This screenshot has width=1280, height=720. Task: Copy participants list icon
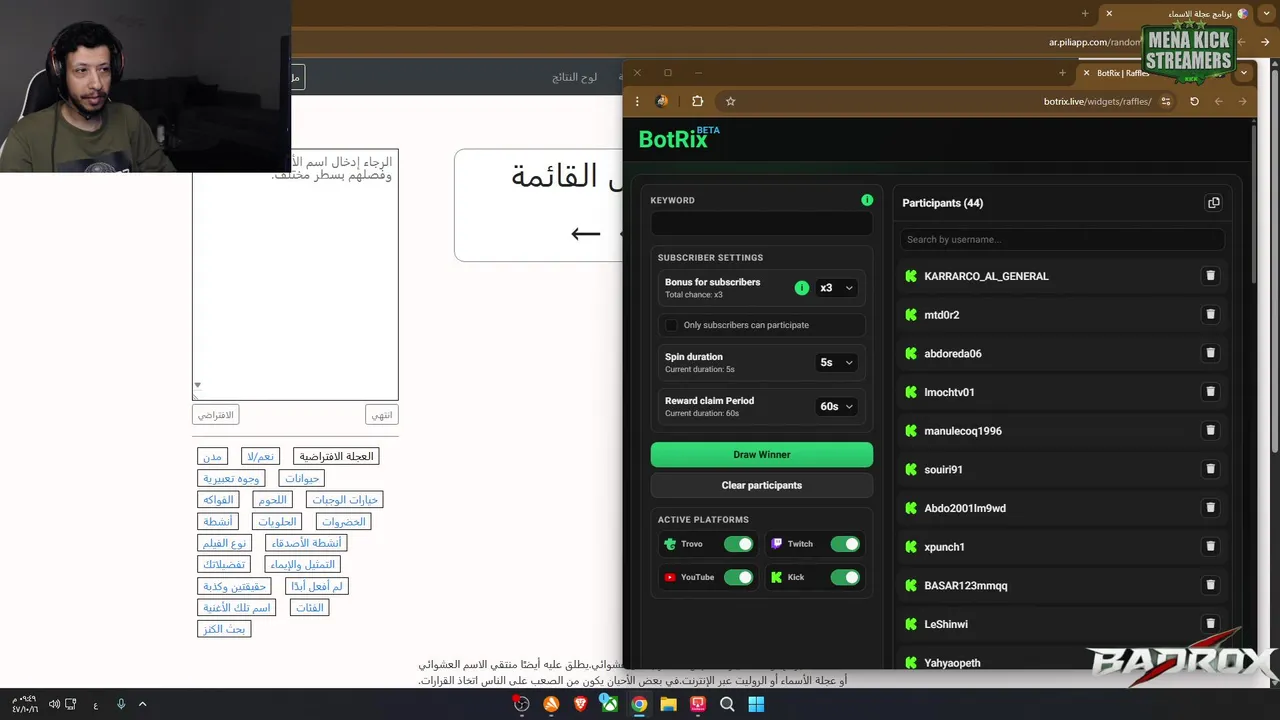coord(1213,203)
